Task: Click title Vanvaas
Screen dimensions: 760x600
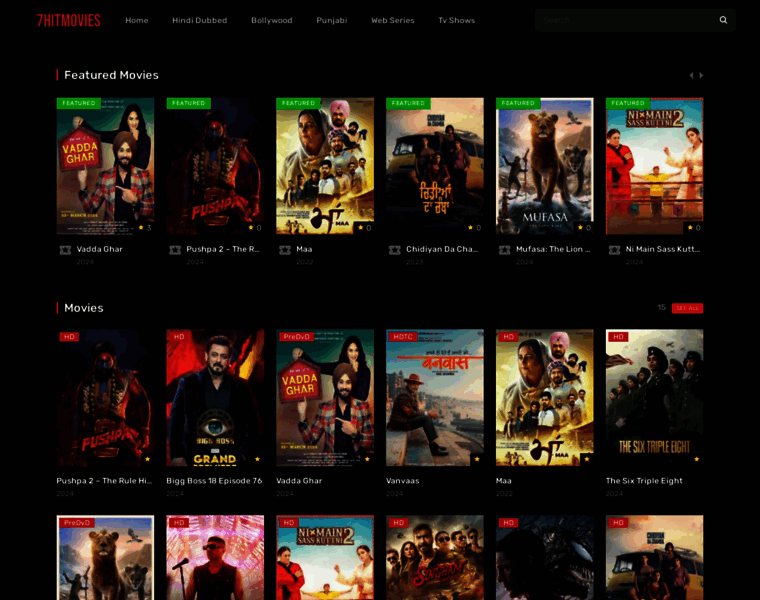Action: (x=403, y=481)
